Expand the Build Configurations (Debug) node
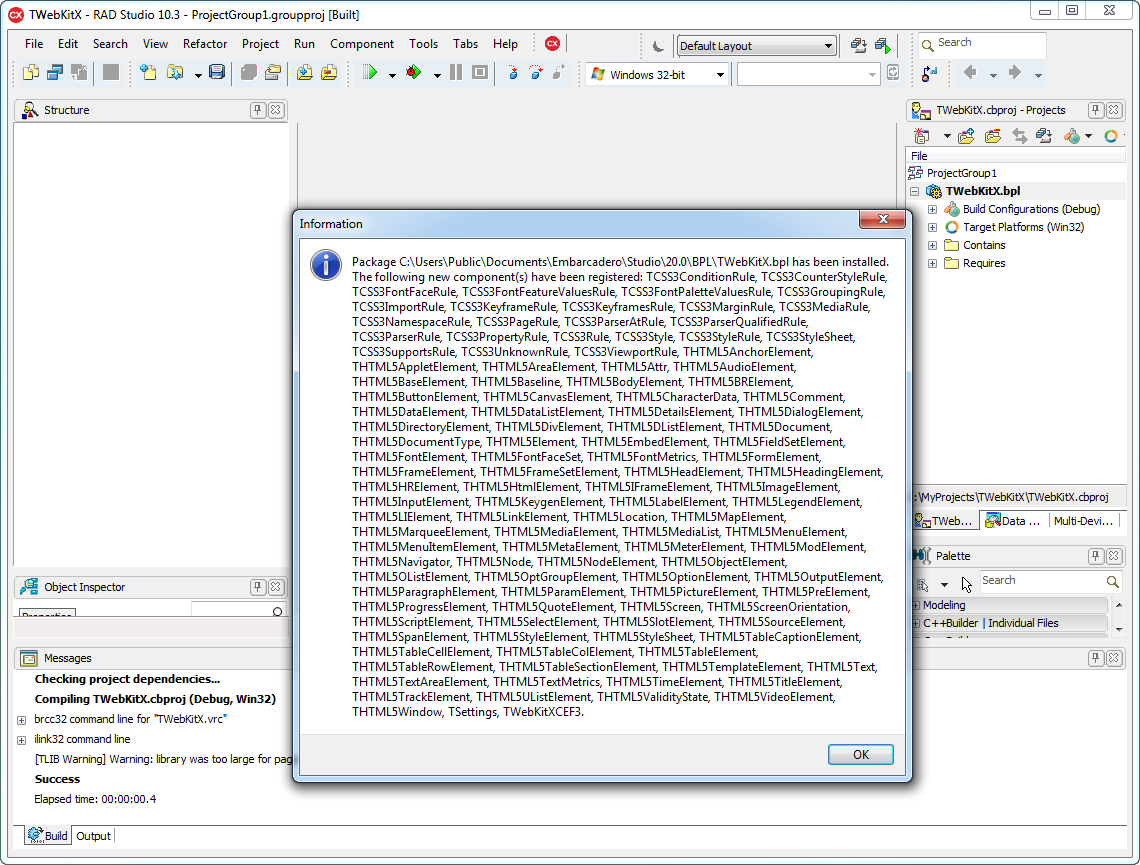 click(x=932, y=209)
